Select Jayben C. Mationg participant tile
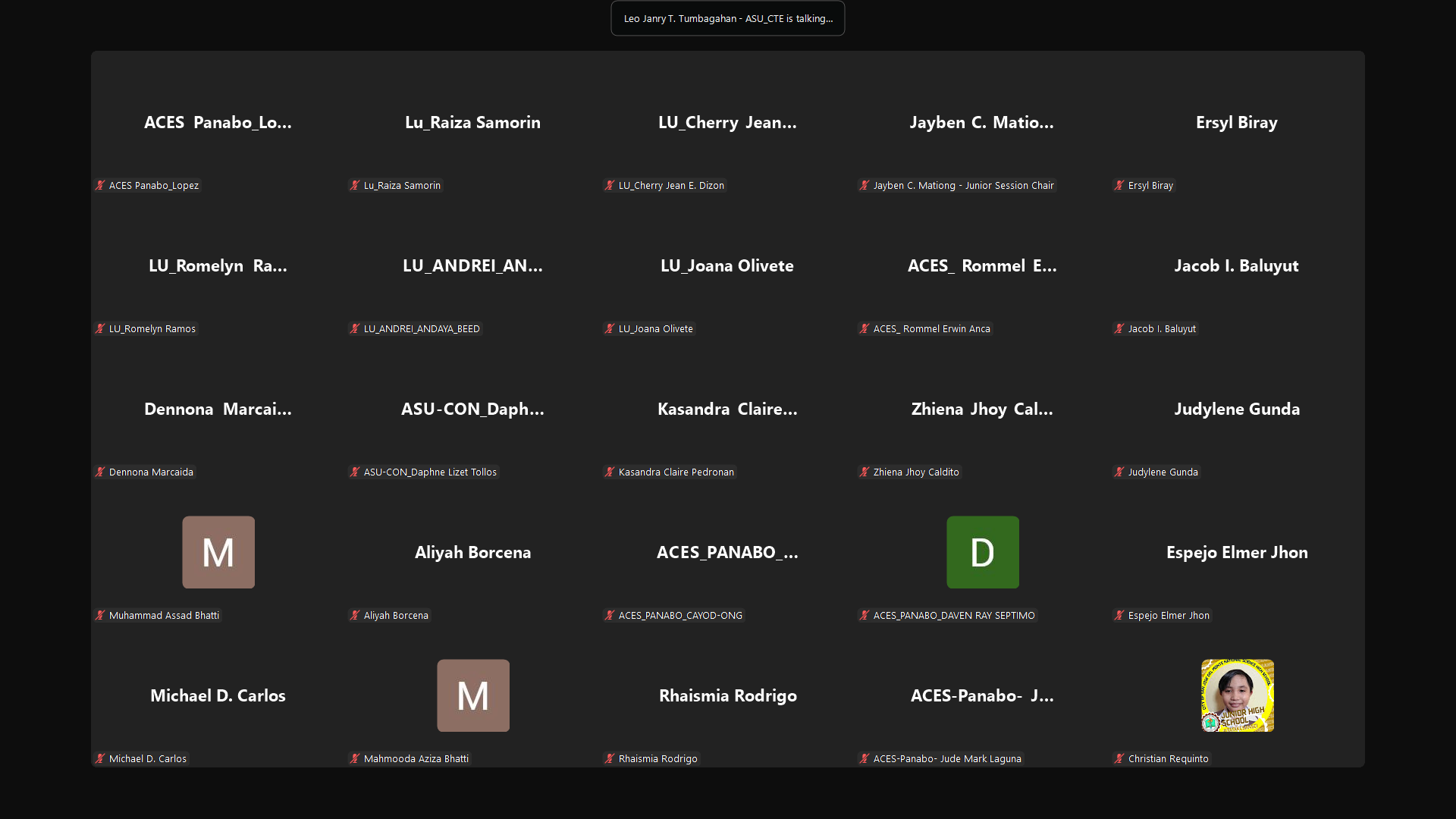The width and height of the screenshot is (1456, 819). click(982, 122)
